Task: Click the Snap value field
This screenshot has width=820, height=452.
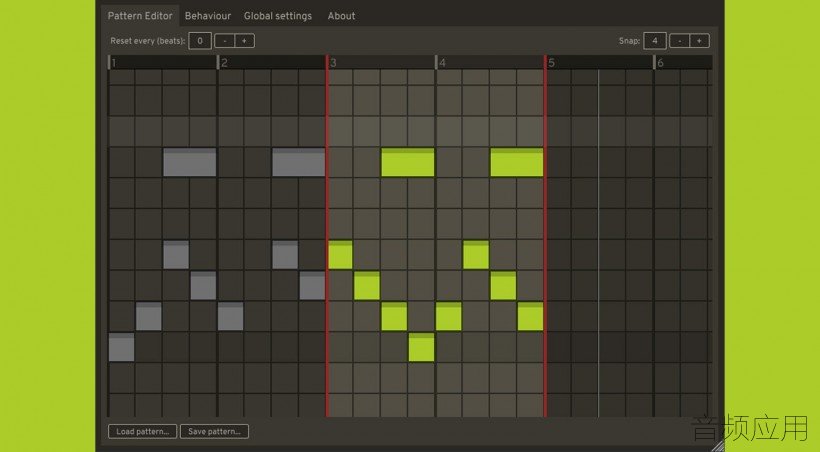Action: point(655,41)
